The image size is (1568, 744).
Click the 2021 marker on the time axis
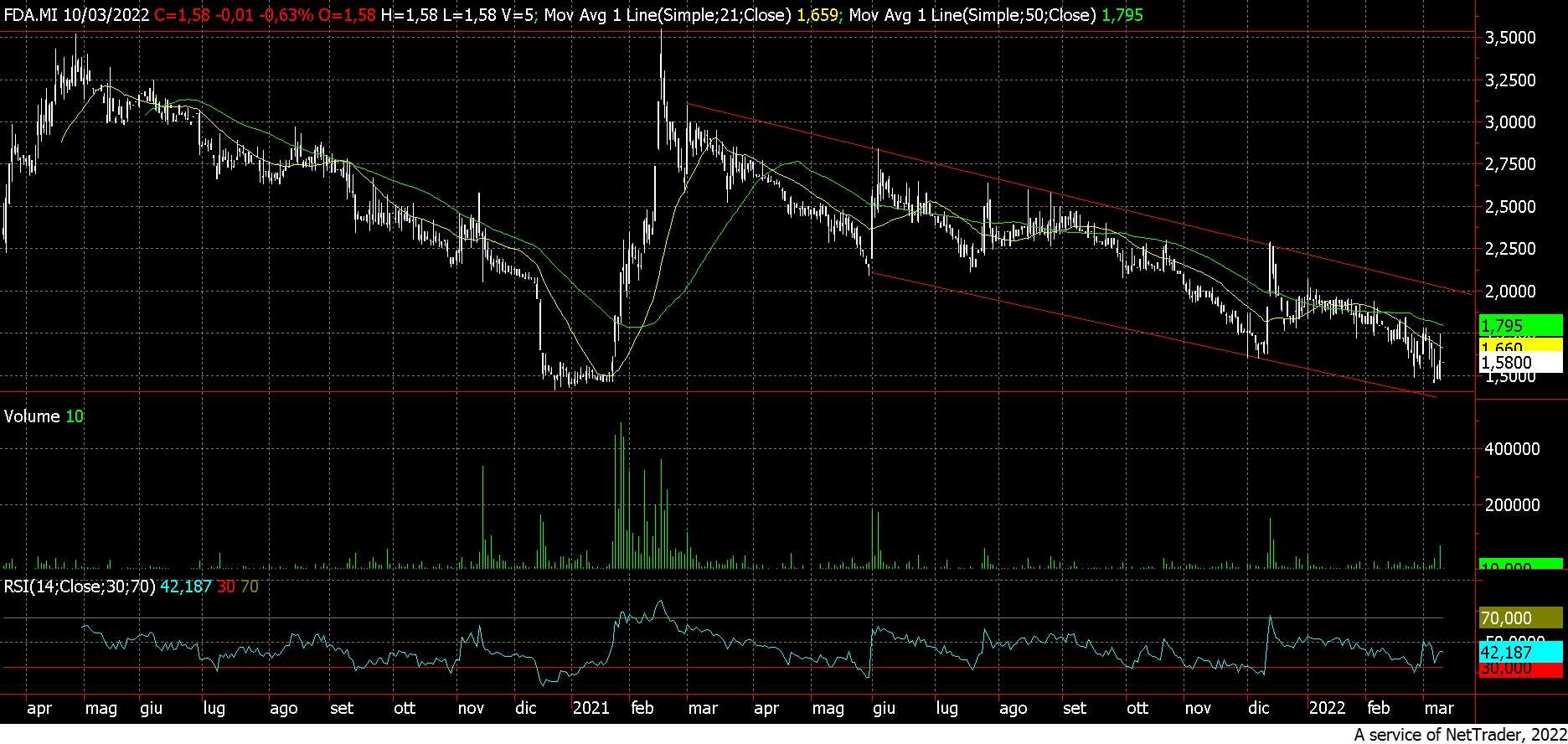coord(591,708)
